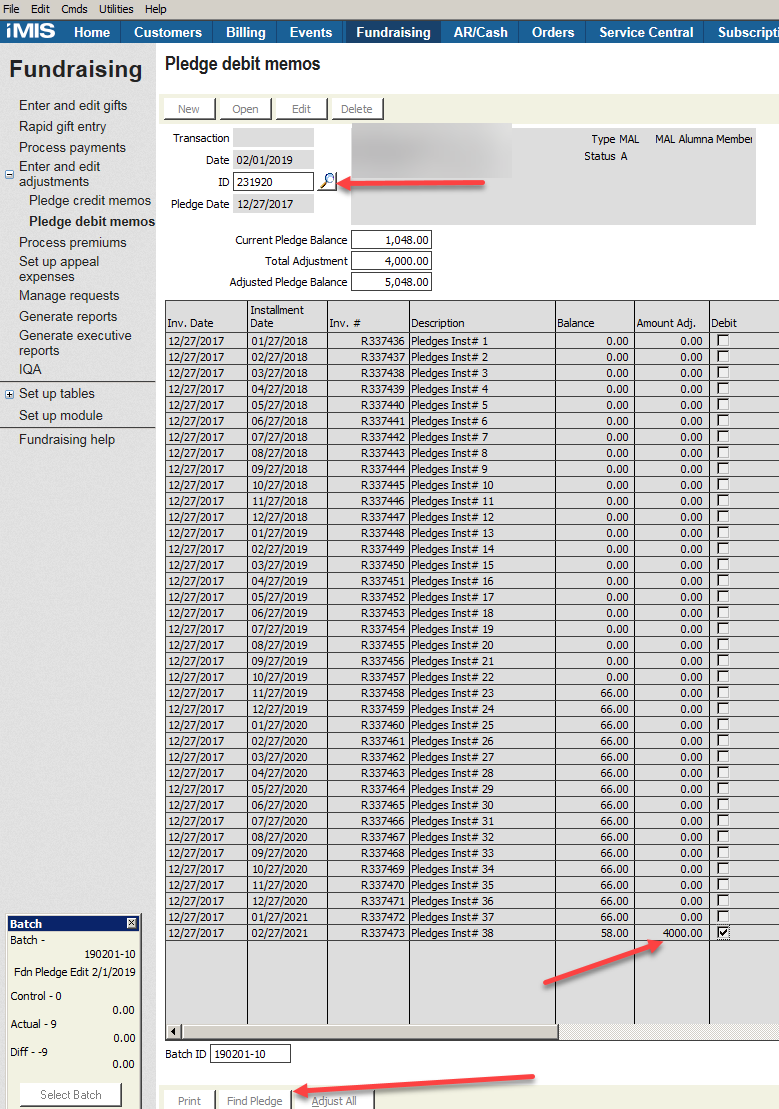
Task: Click the Adjust All button
Action: [334, 1100]
